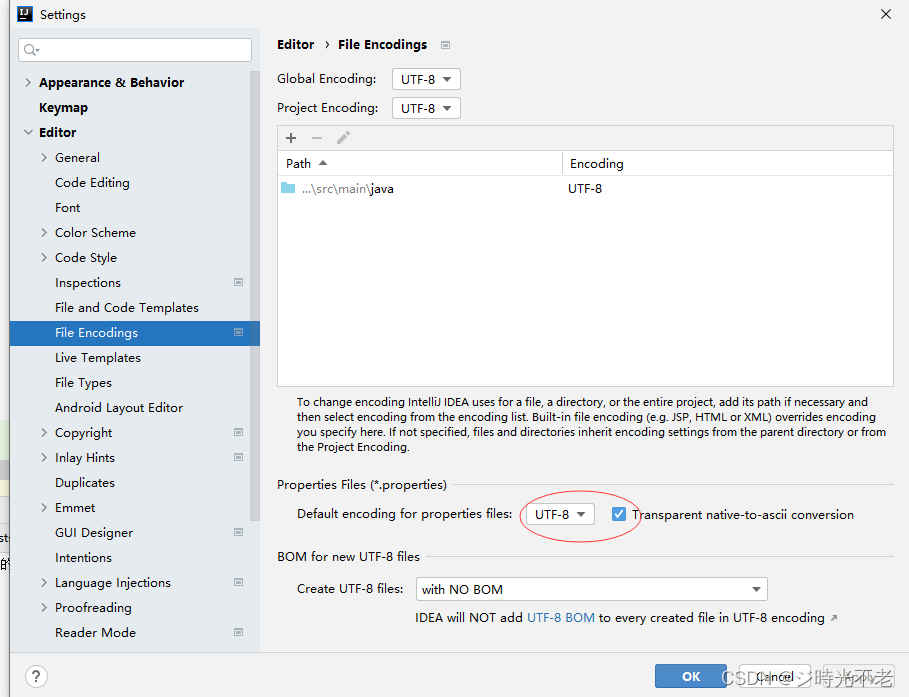The image size is (909, 697).
Task: Open Android Layout Editor settings
Action: [118, 408]
